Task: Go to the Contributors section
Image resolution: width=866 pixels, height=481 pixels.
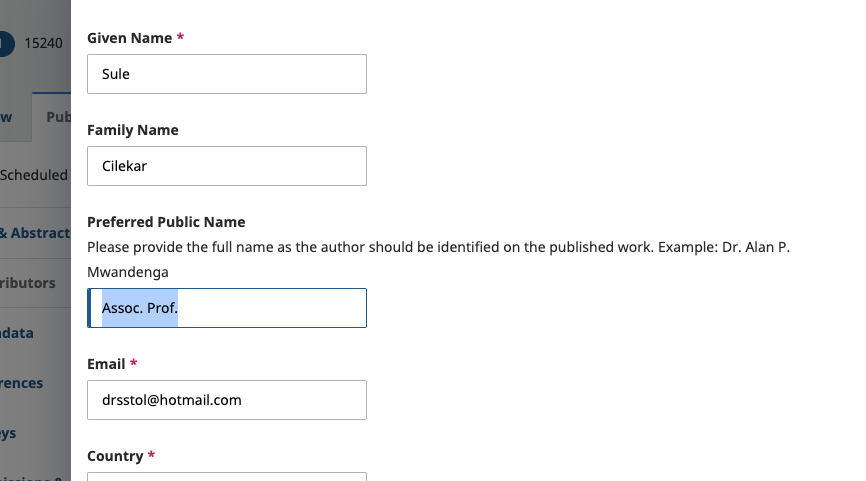Action: point(30,283)
